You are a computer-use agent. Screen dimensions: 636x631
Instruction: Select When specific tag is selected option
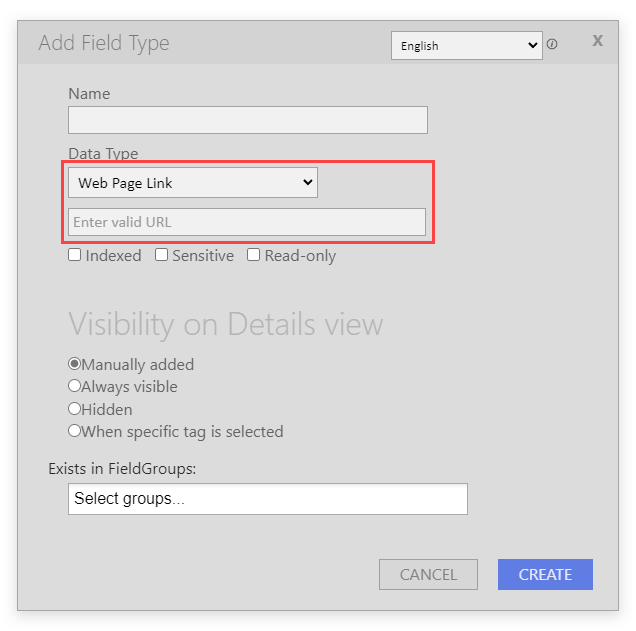tap(74, 431)
